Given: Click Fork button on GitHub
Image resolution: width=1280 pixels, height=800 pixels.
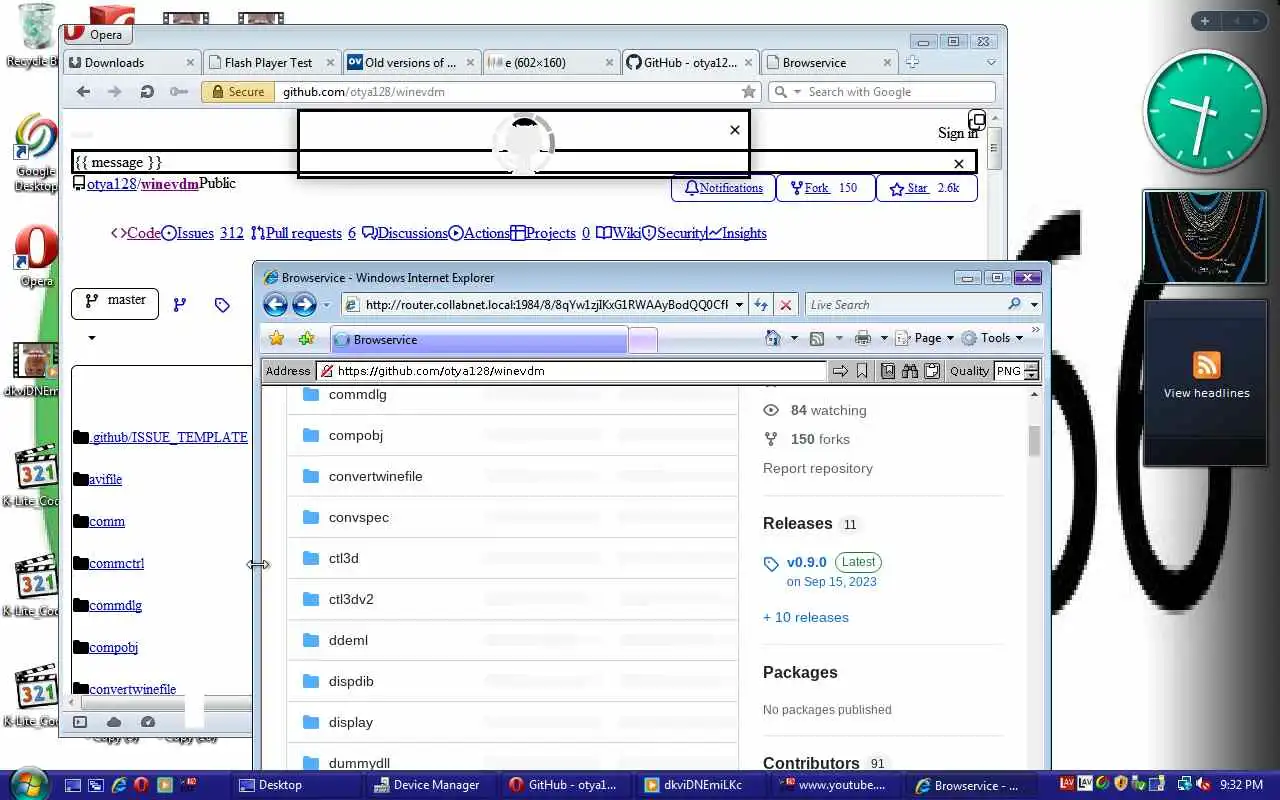Looking at the screenshot, I should [x=824, y=188].
